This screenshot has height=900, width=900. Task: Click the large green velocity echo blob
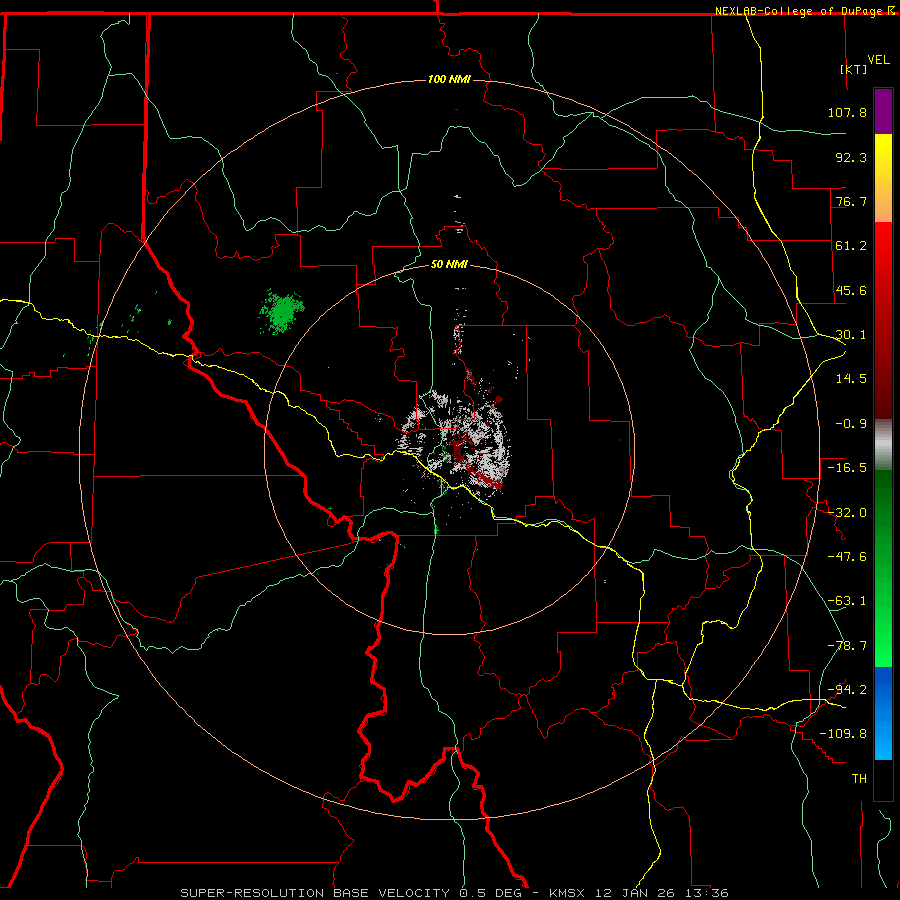pos(281,312)
